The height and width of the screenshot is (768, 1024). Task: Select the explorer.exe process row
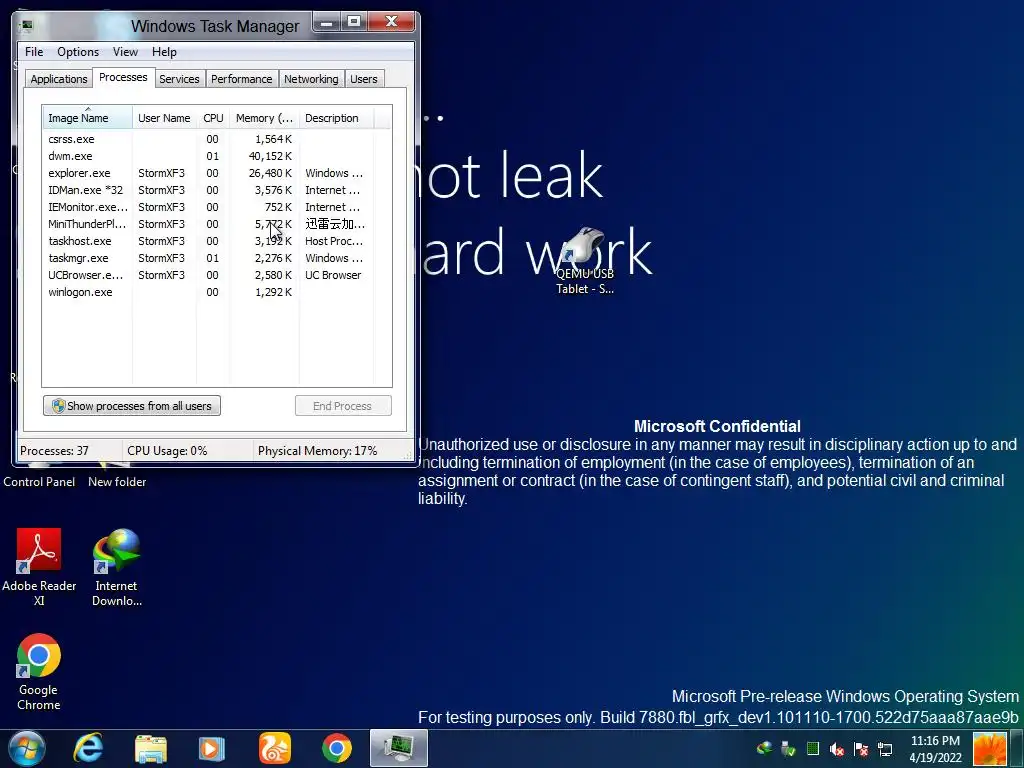(x=217, y=173)
